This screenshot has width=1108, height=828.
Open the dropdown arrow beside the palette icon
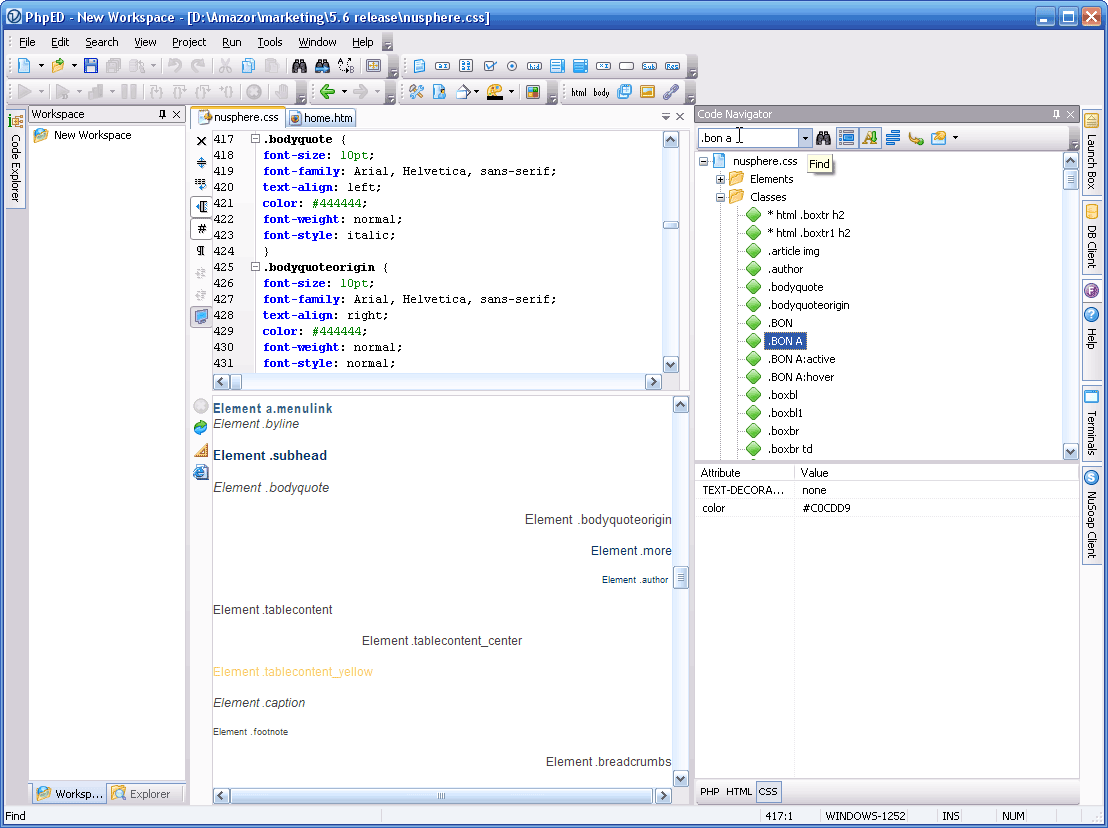pyautogui.click(x=511, y=91)
